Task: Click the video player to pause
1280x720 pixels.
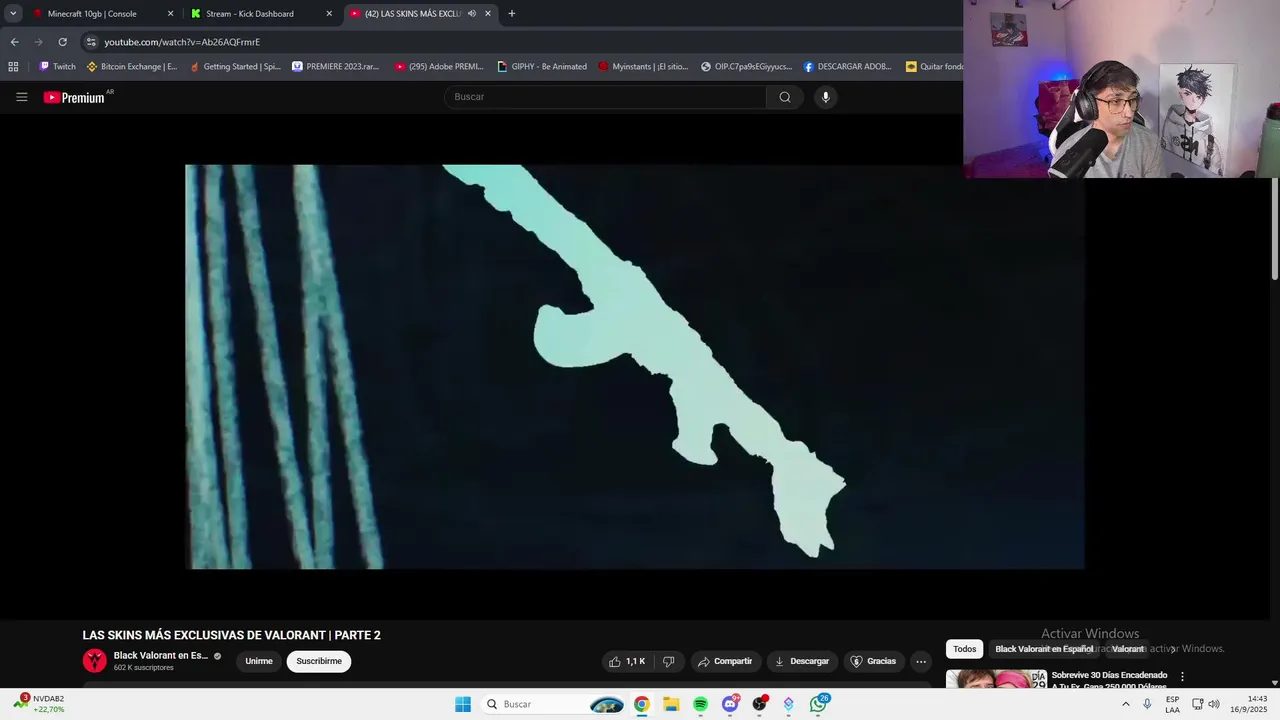Action: [x=635, y=367]
